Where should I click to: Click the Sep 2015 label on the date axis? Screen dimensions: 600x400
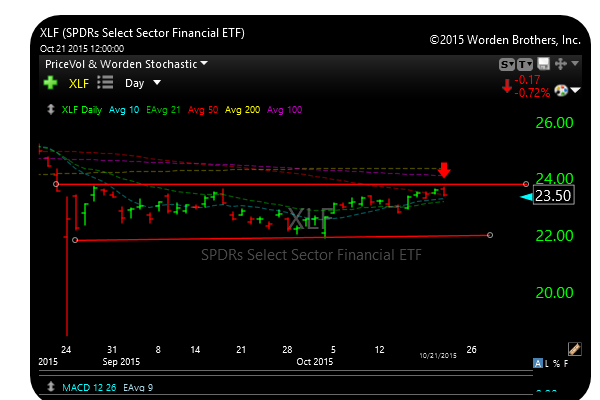click(x=121, y=362)
